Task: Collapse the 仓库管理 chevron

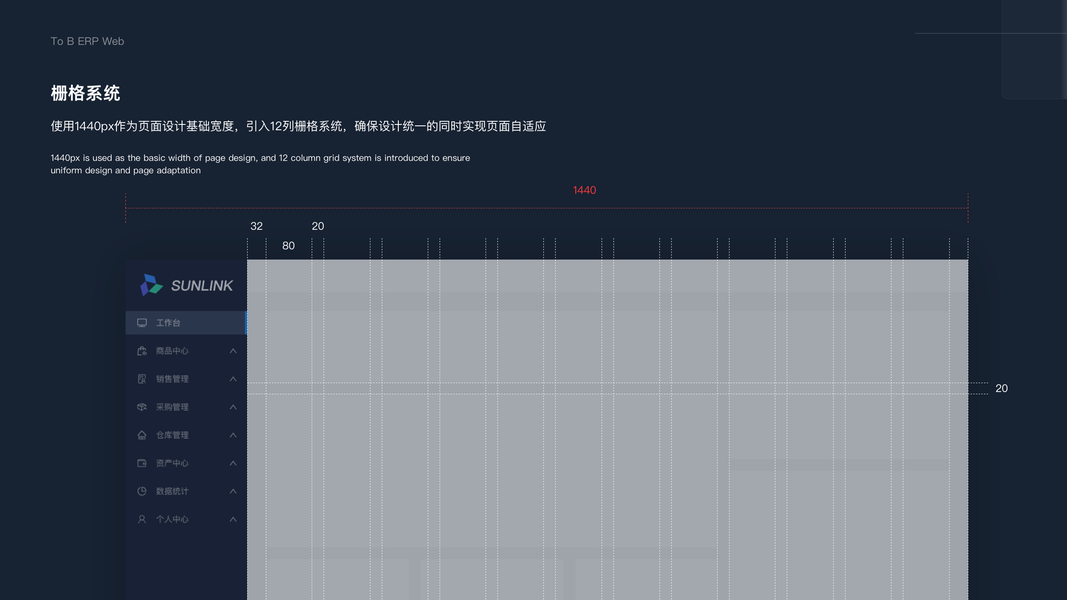Action: point(233,435)
